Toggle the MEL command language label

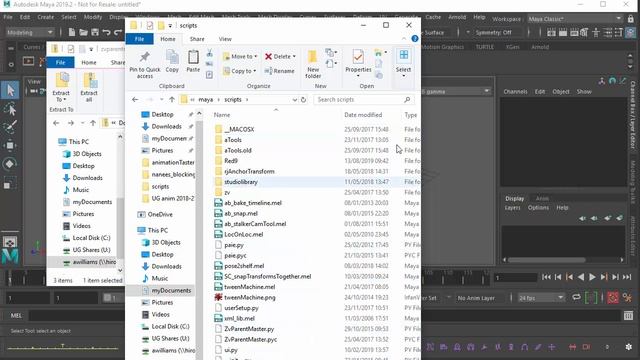16,316
